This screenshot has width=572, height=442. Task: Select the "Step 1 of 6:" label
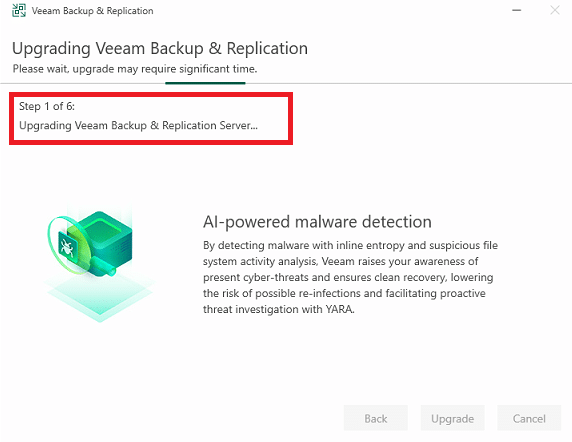coord(47,106)
